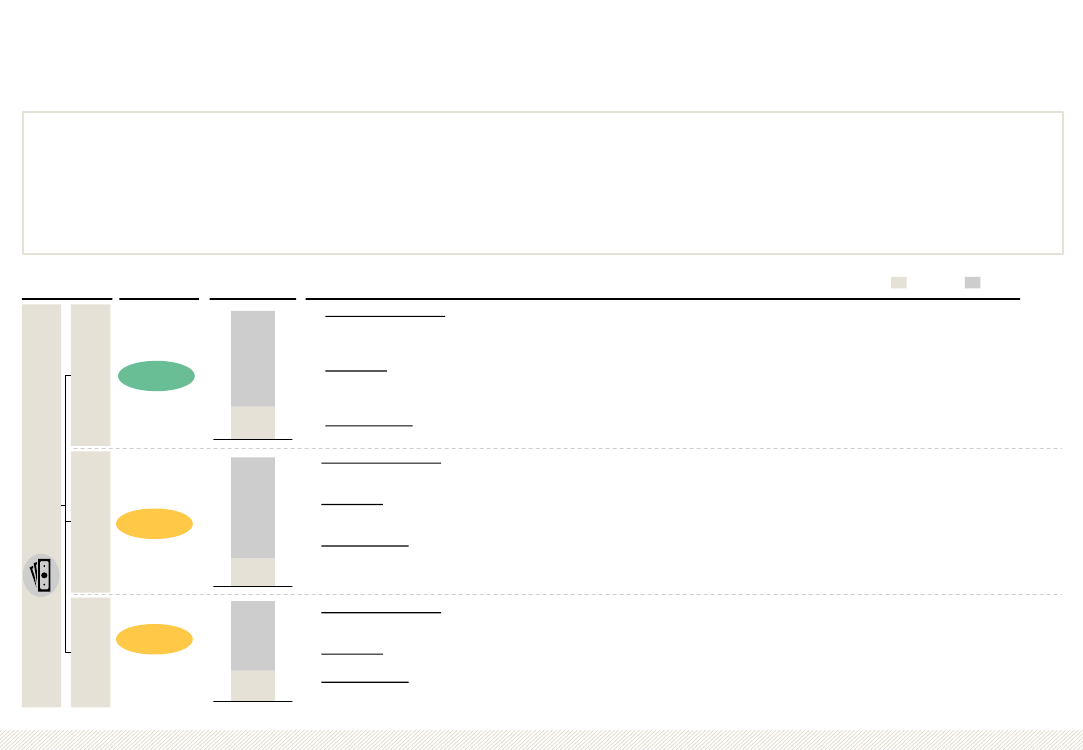Click the gray legend swatch
1083x750 pixels.
pyautogui.click(x=972, y=282)
